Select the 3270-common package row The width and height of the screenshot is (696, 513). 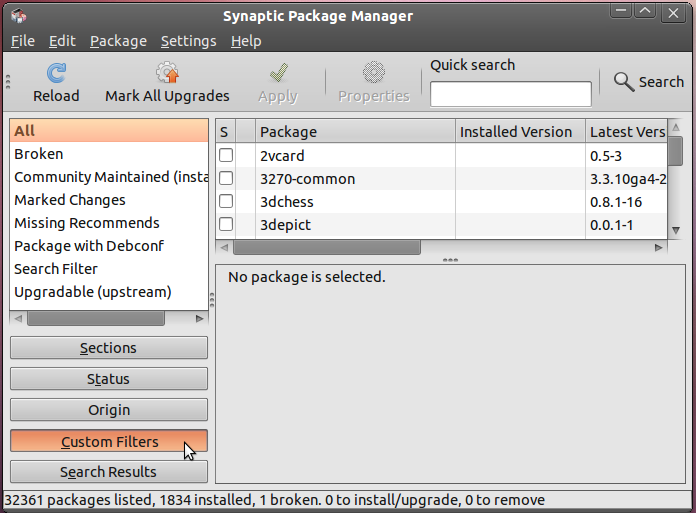(442, 179)
